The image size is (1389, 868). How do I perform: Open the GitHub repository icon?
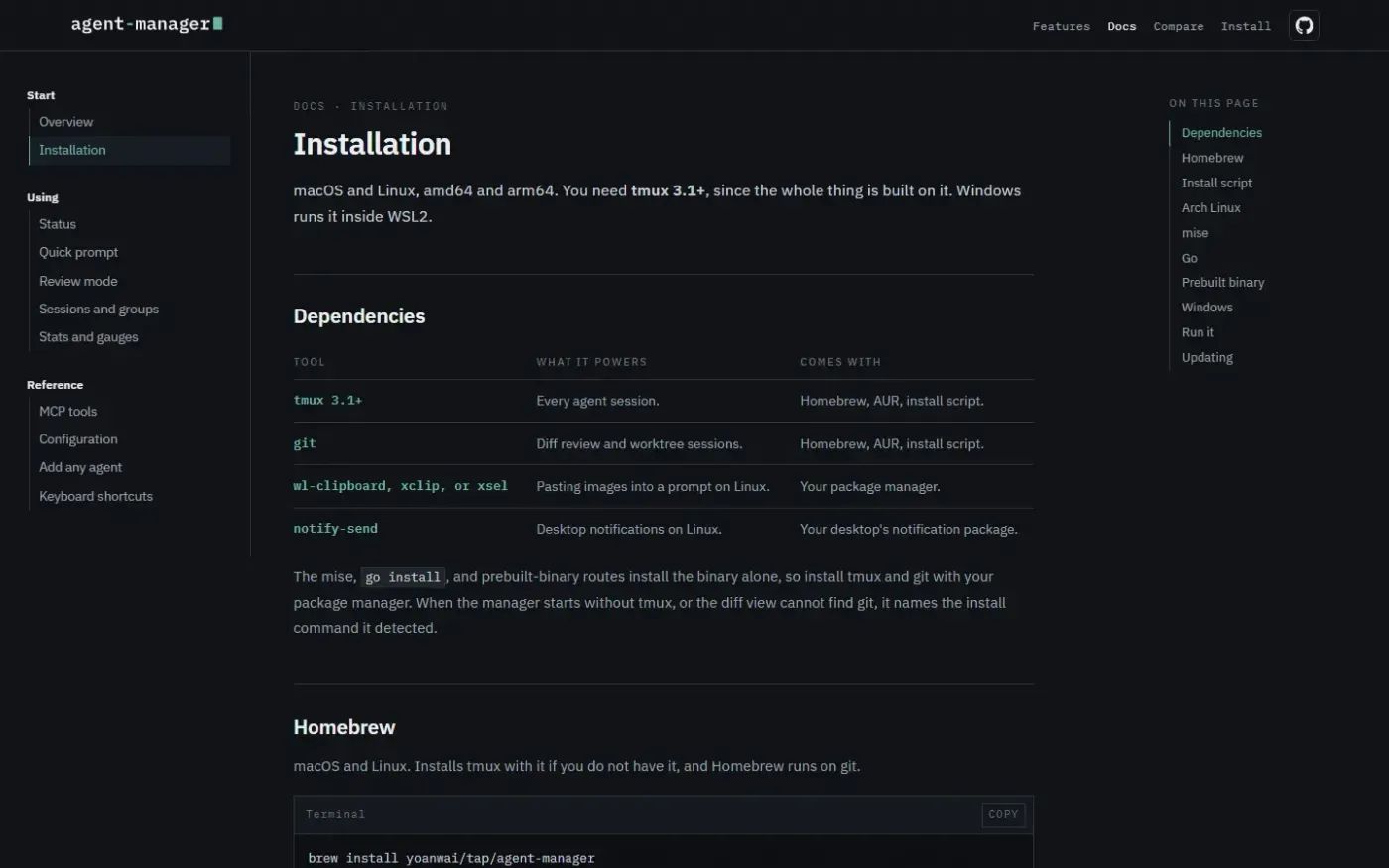coord(1304,25)
